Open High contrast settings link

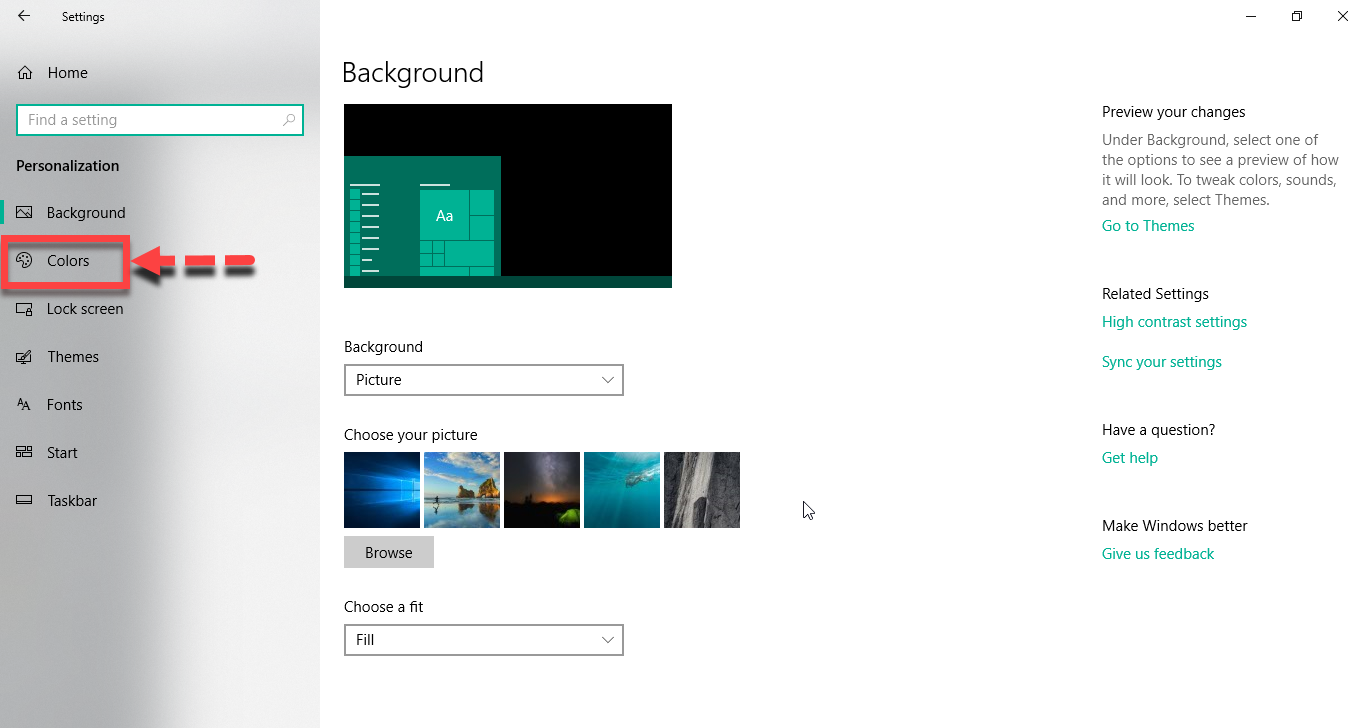[1174, 322]
